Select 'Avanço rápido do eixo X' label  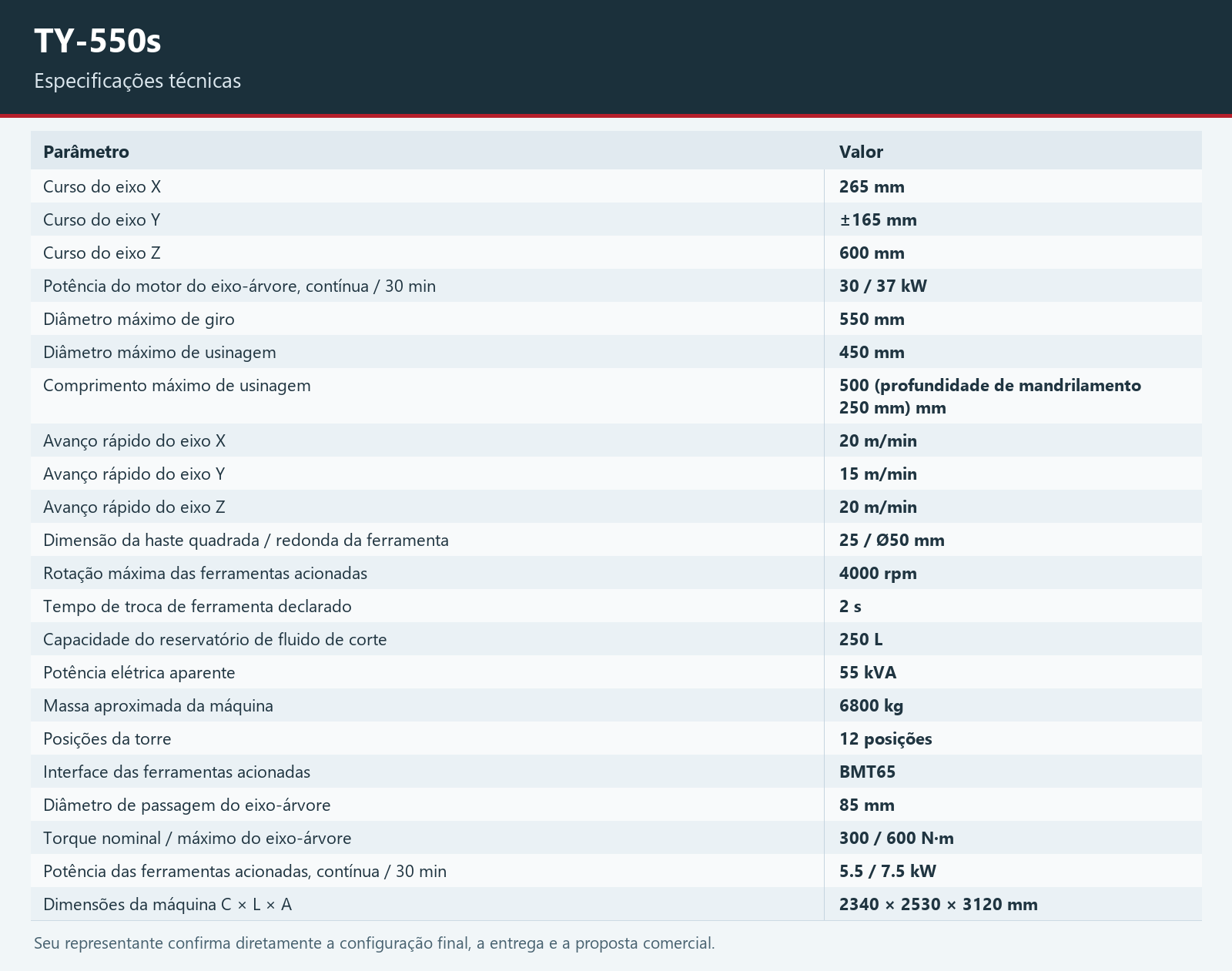pyautogui.click(x=134, y=440)
